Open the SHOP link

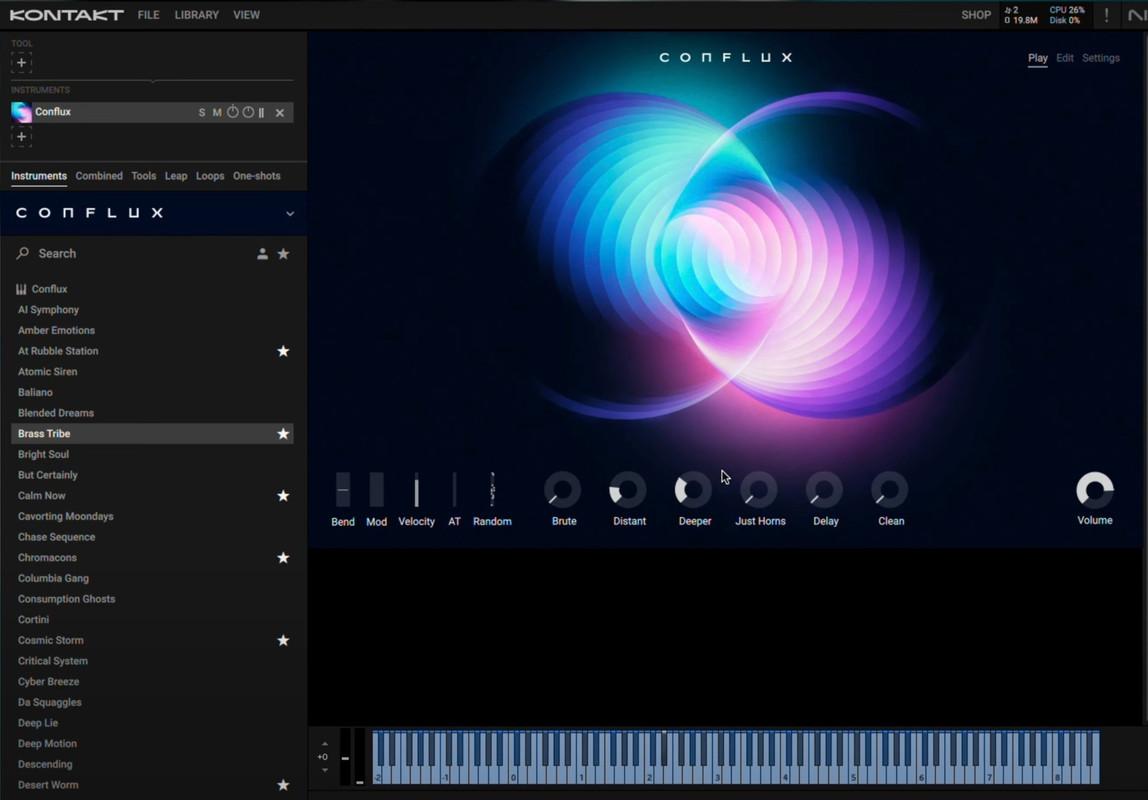[x=976, y=15]
